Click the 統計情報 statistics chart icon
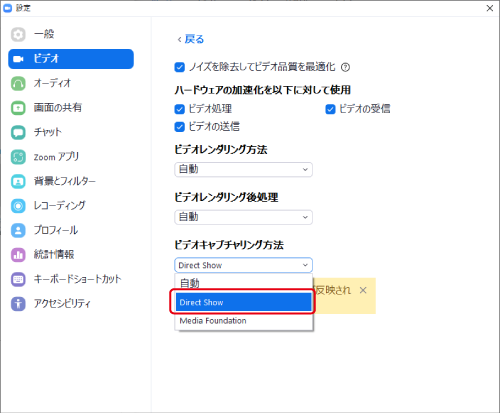The image size is (500, 413). 18,255
